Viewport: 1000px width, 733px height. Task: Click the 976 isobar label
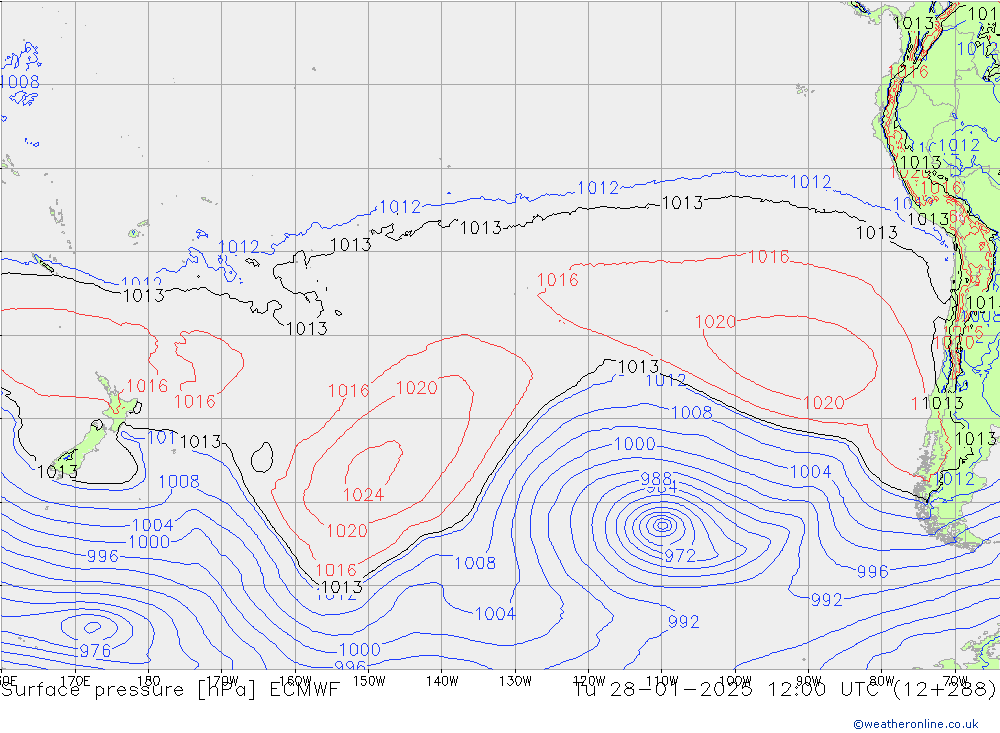coord(95,651)
